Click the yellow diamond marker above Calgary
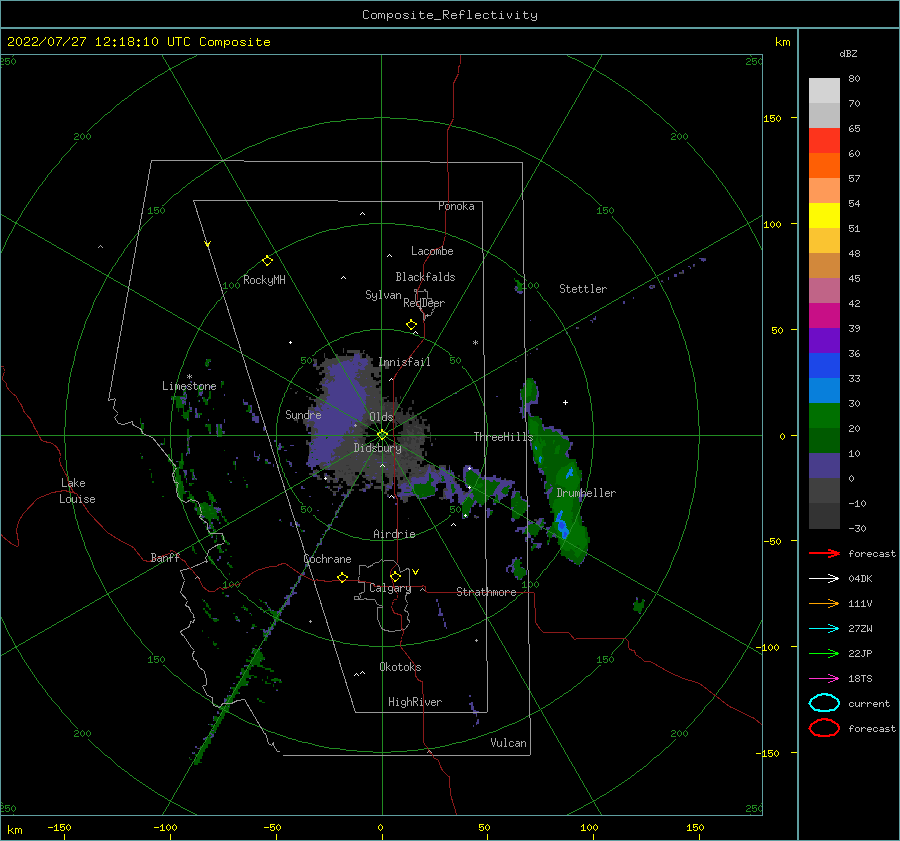 pyautogui.click(x=395, y=576)
